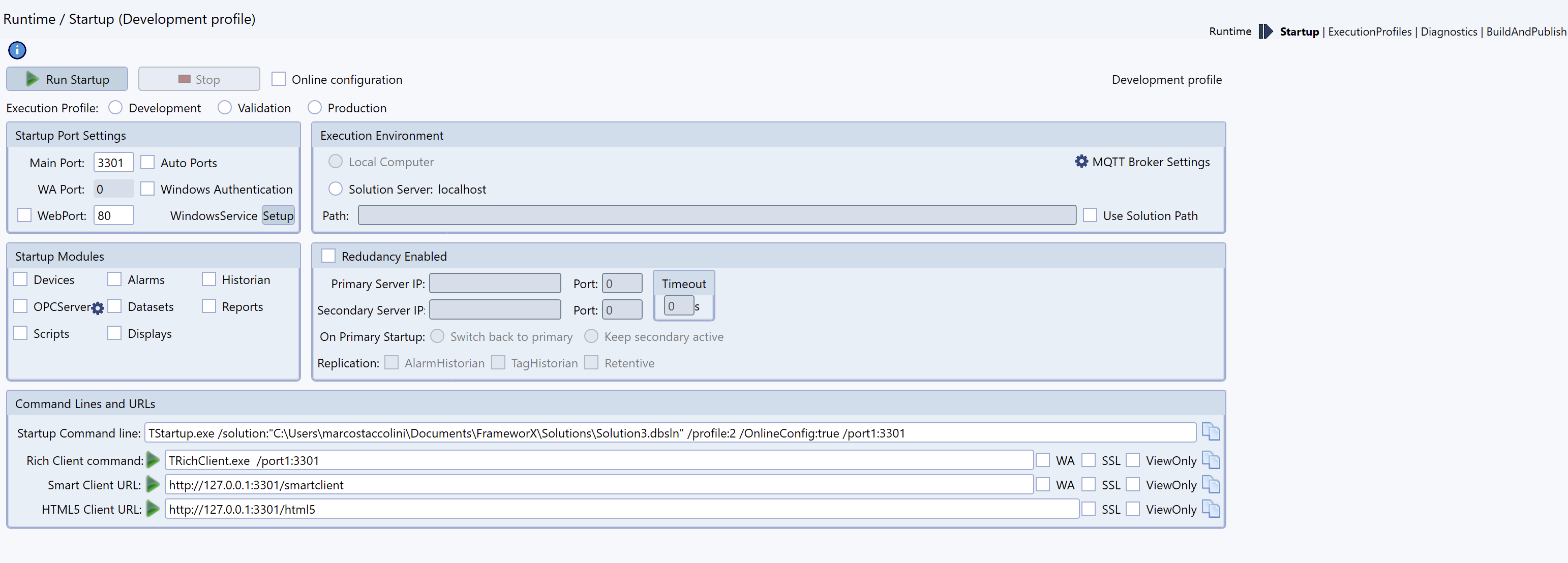Image resolution: width=1568 pixels, height=563 pixels.
Task: Copy the HTML5 Client URL
Action: click(1211, 509)
